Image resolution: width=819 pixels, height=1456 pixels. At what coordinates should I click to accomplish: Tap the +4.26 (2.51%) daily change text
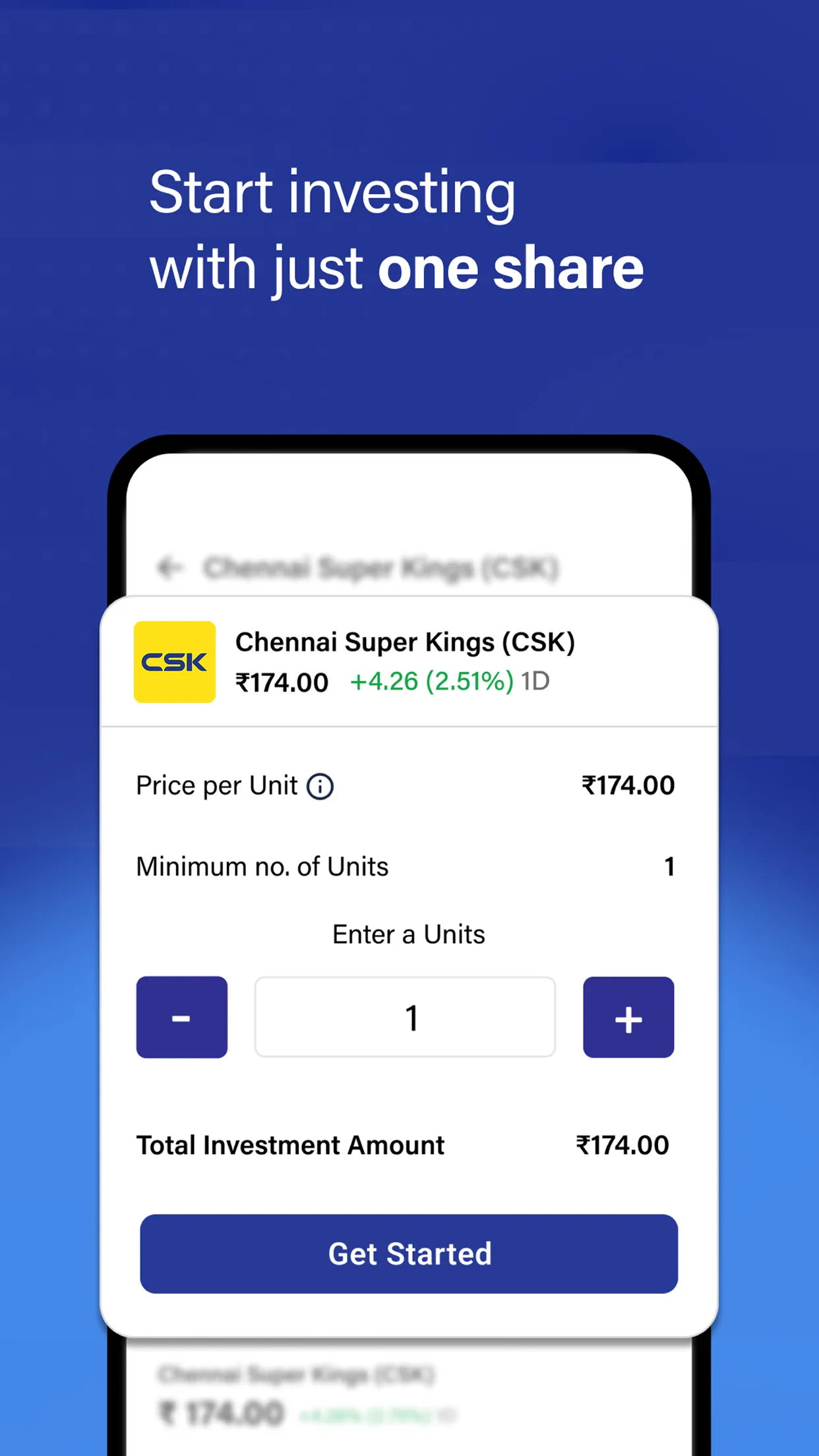[432, 681]
